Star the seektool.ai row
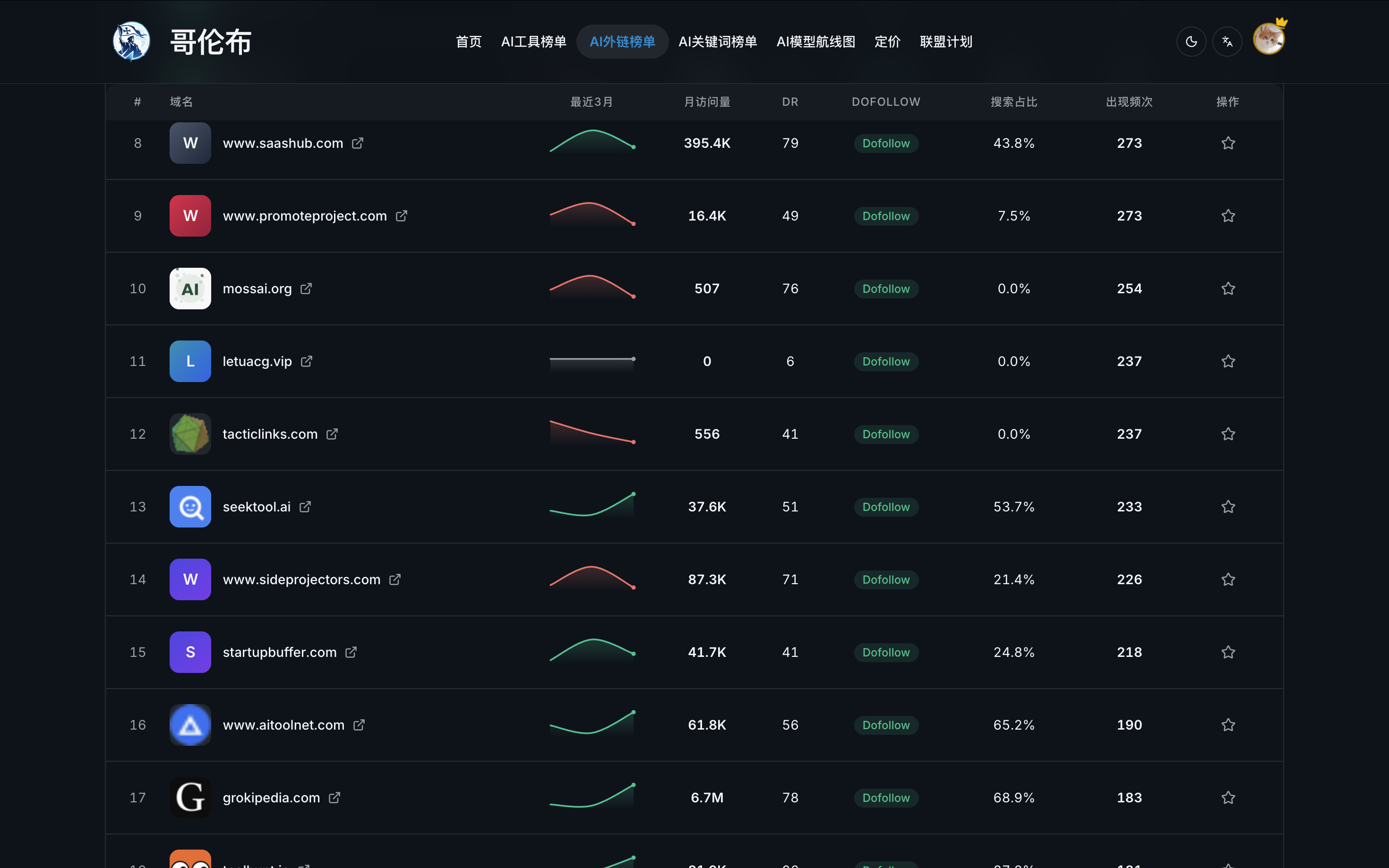The width and height of the screenshot is (1389, 868). (x=1227, y=506)
